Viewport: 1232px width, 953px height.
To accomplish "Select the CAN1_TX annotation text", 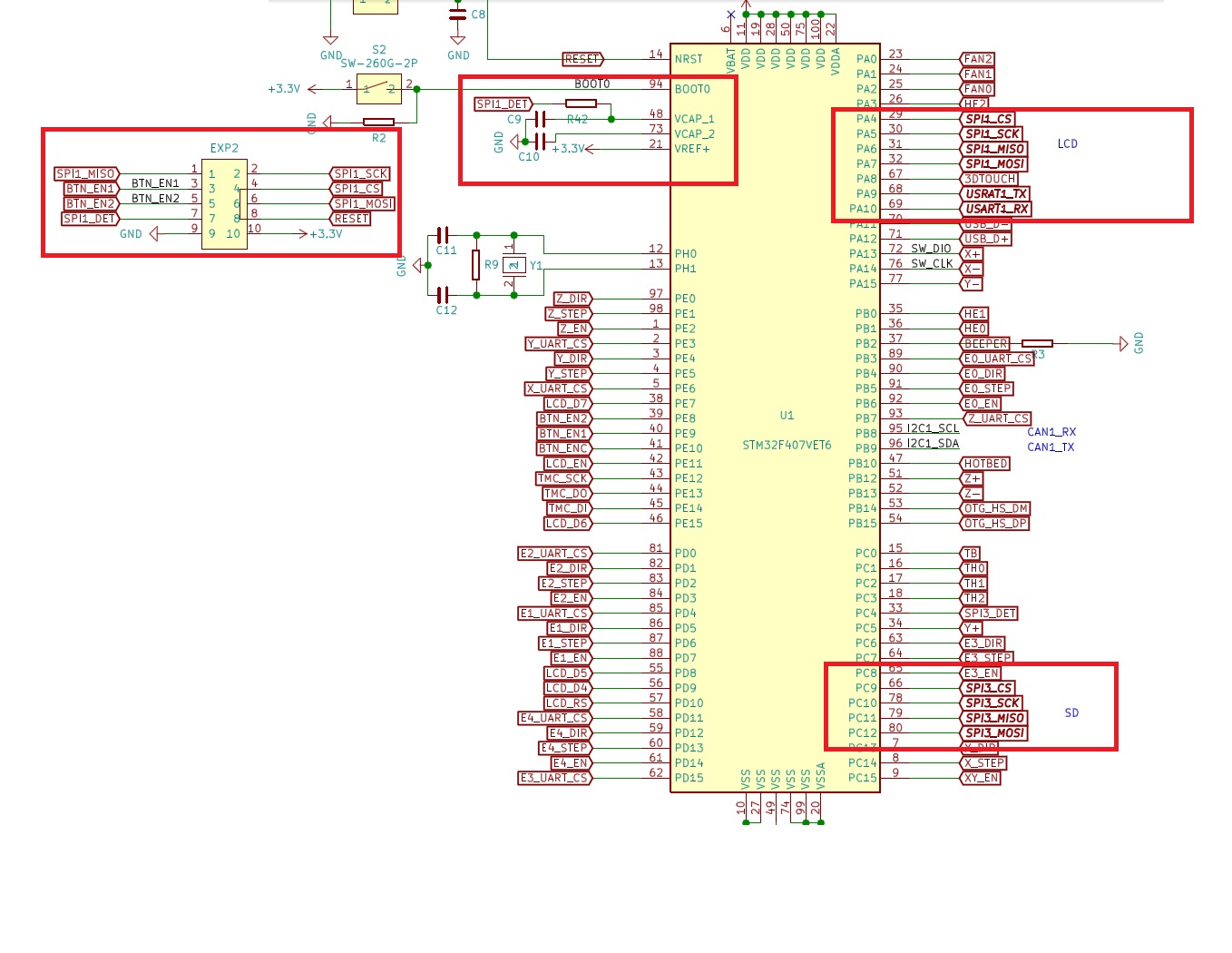I will coord(1051,447).
